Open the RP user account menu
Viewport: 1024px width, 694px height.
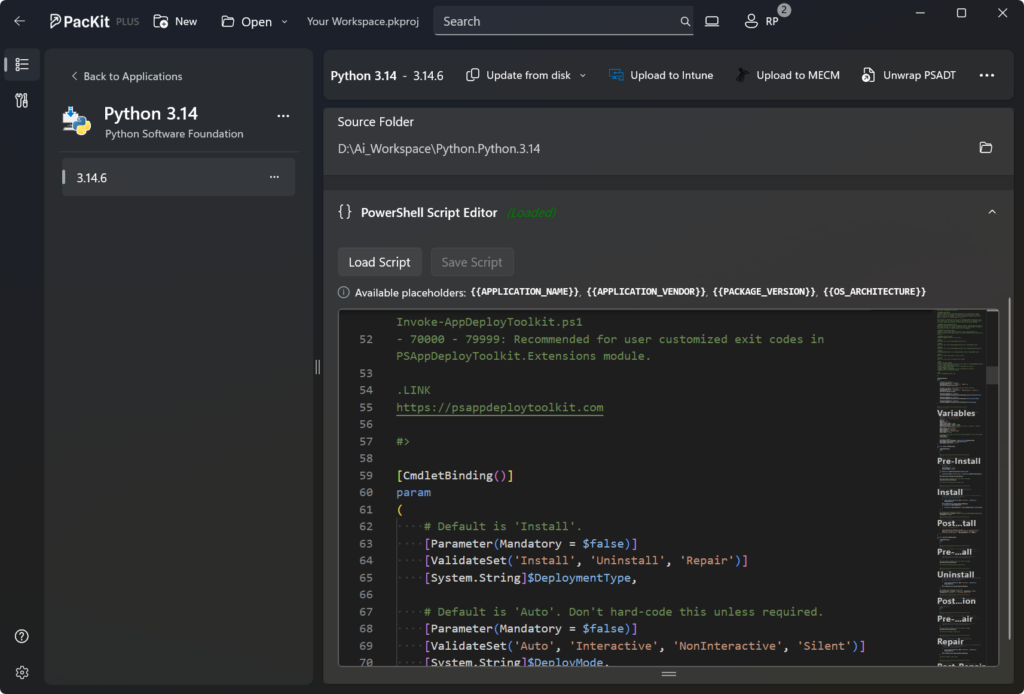click(x=761, y=22)
